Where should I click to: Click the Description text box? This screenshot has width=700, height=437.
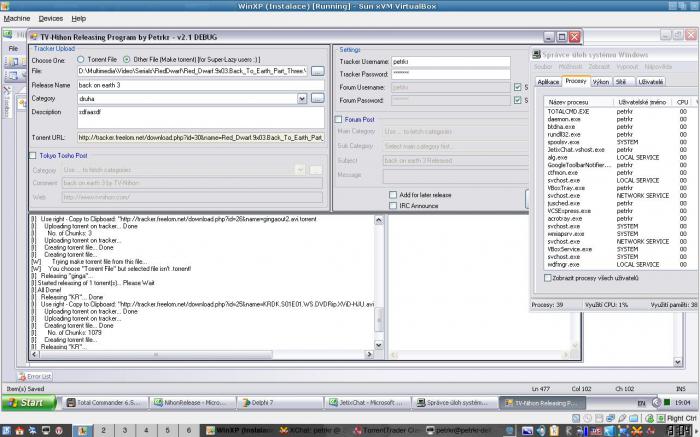[x=201, y=118]
